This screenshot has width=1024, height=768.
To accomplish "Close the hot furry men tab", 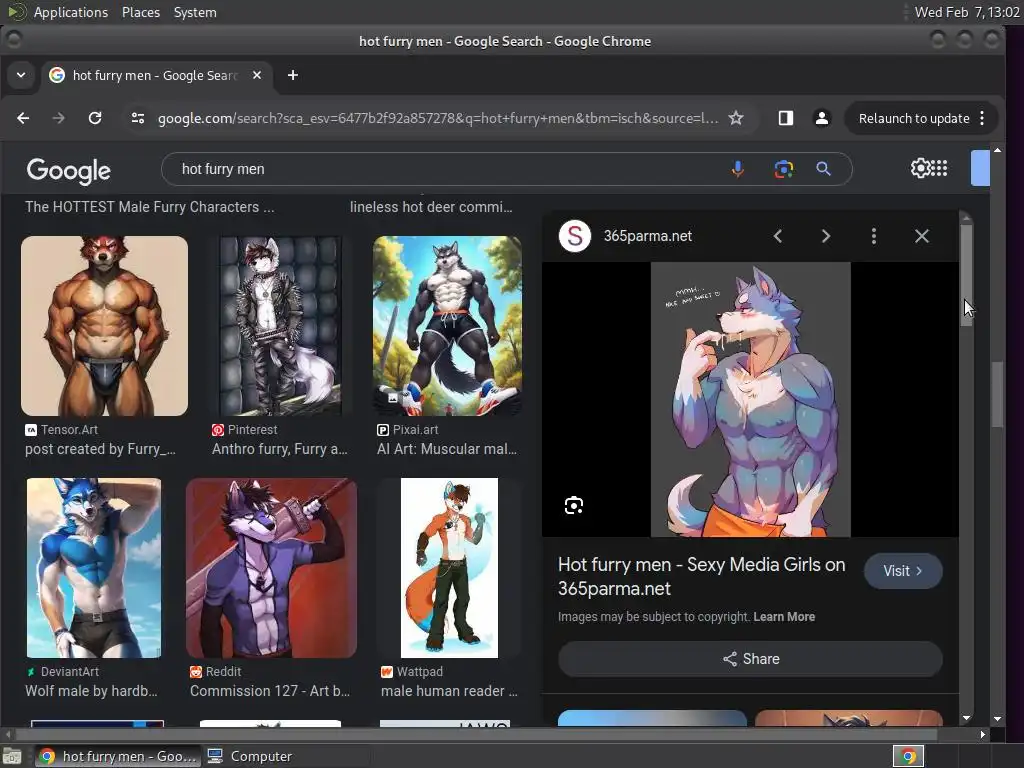I will pyautogui.click(x=257, y=75).
